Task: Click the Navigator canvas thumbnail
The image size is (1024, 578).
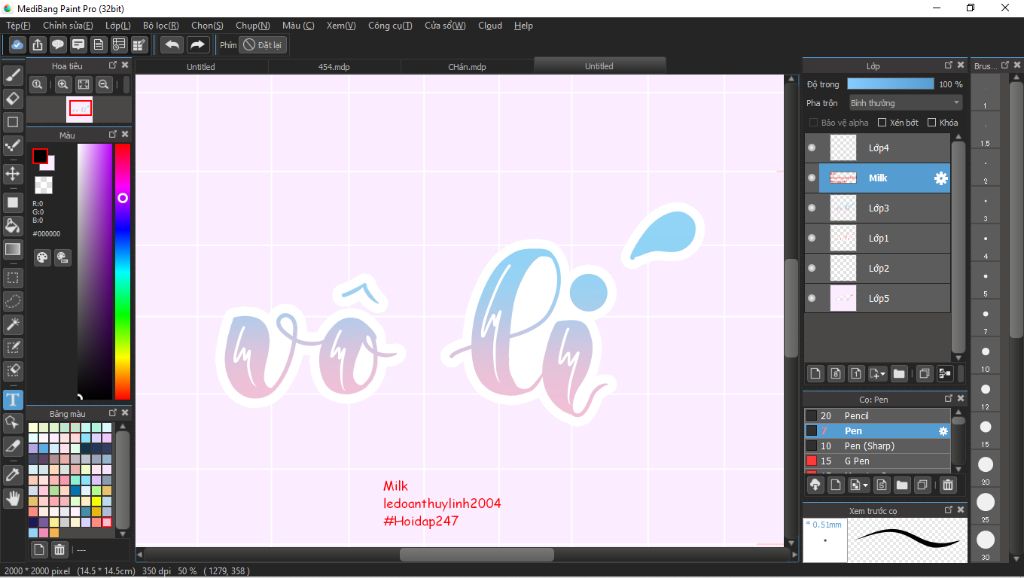Action: (79, 109)
